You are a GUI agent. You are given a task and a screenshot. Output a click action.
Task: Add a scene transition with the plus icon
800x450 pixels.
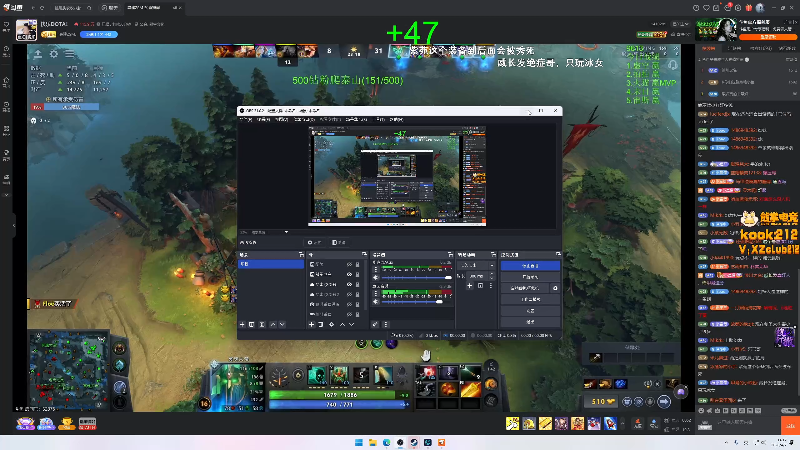click(469, 286)
